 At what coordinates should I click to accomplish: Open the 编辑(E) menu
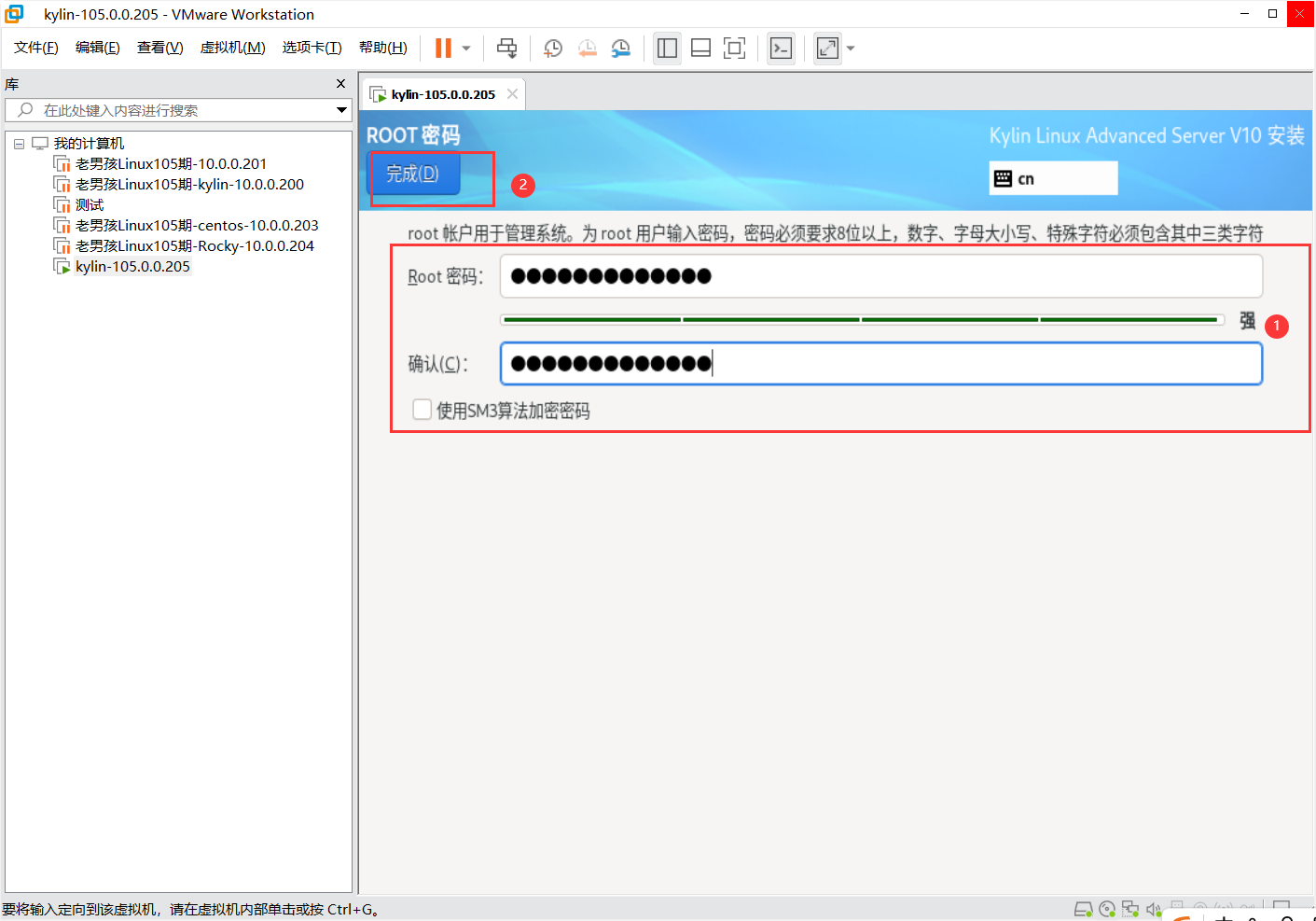point(98,48)
